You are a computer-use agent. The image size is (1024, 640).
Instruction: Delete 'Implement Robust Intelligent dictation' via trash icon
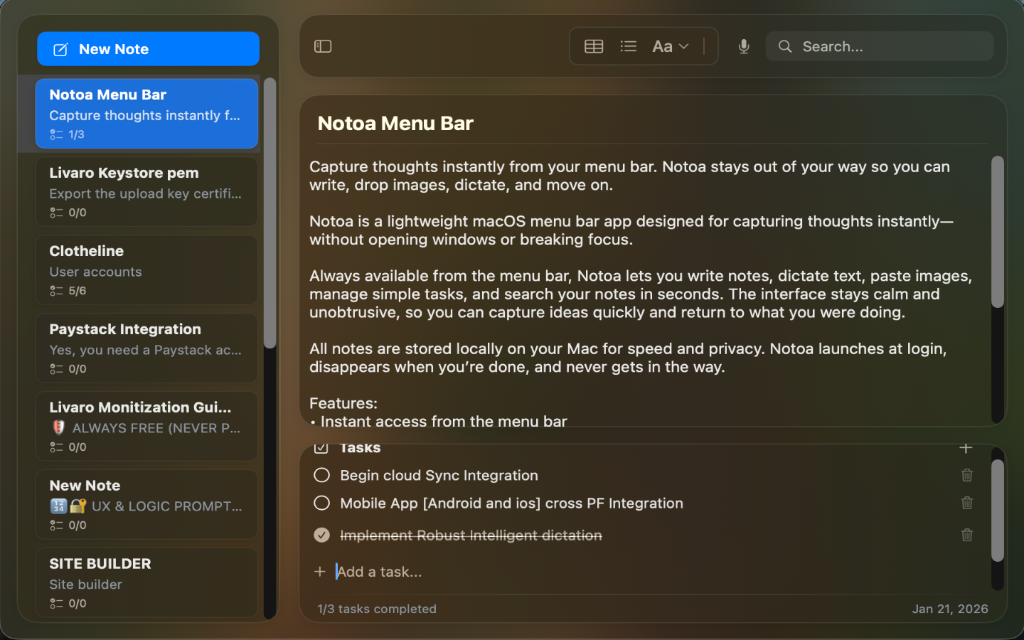click(966, 535)
